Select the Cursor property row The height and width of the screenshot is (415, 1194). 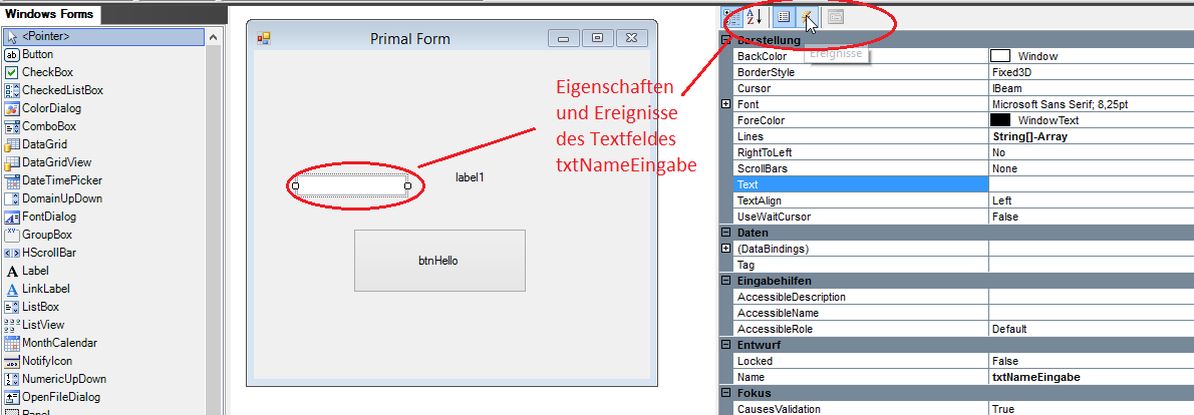coord(963,88)
